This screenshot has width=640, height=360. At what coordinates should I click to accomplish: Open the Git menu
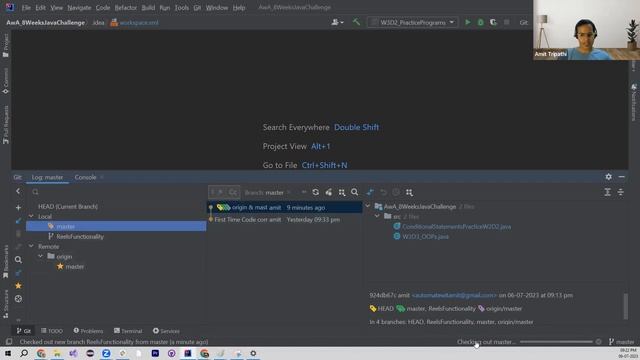(197, 7)
